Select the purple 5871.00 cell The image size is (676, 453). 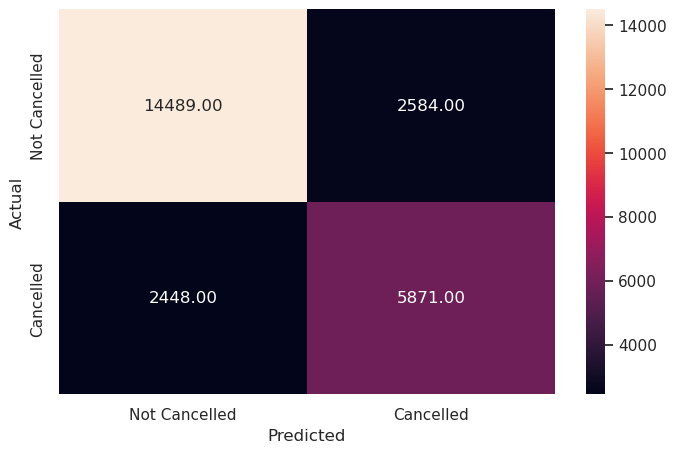(x=431, y=297)
